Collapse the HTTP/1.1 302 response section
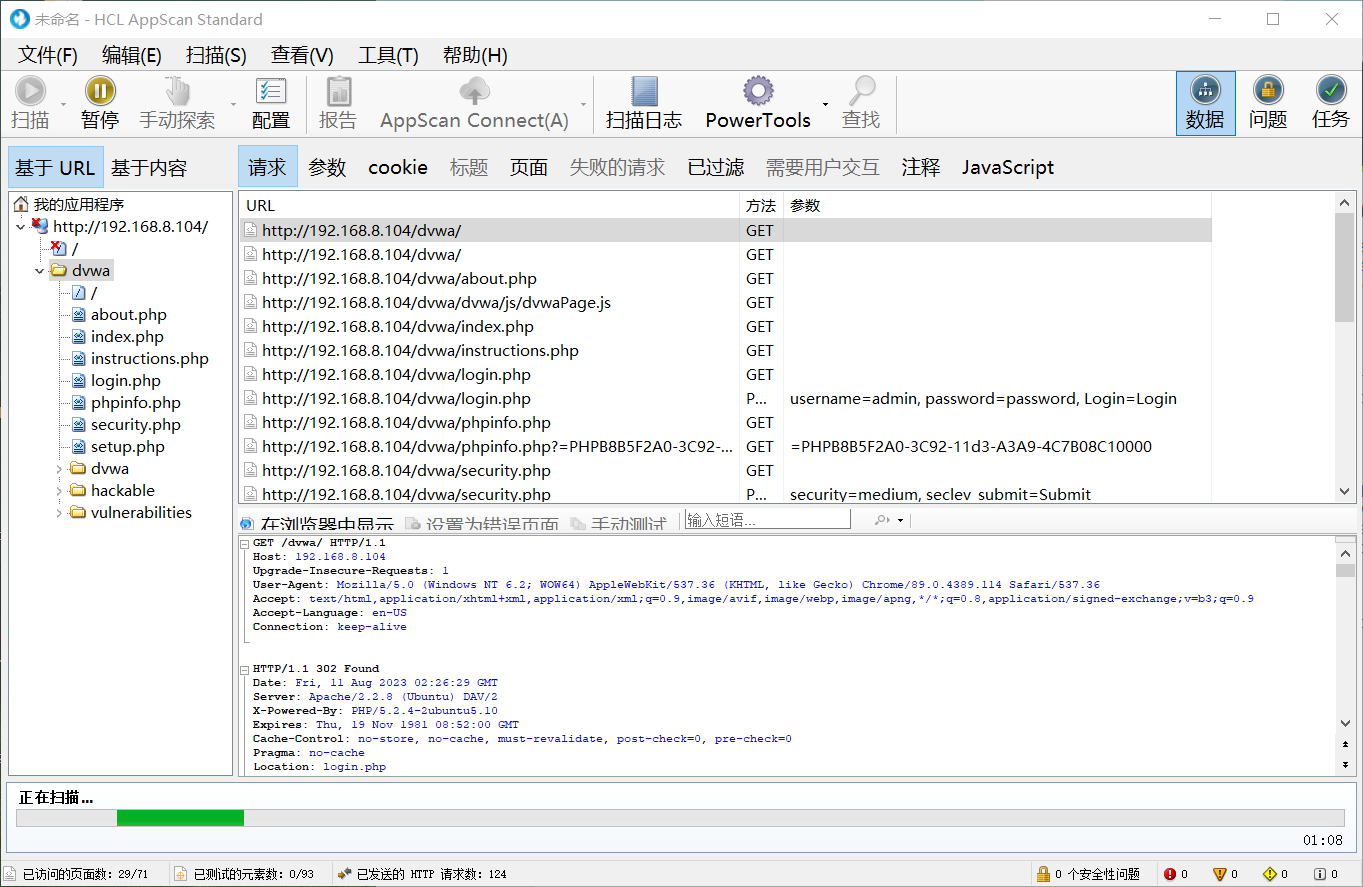The image size is (1363, 887). tap(244, 668)
